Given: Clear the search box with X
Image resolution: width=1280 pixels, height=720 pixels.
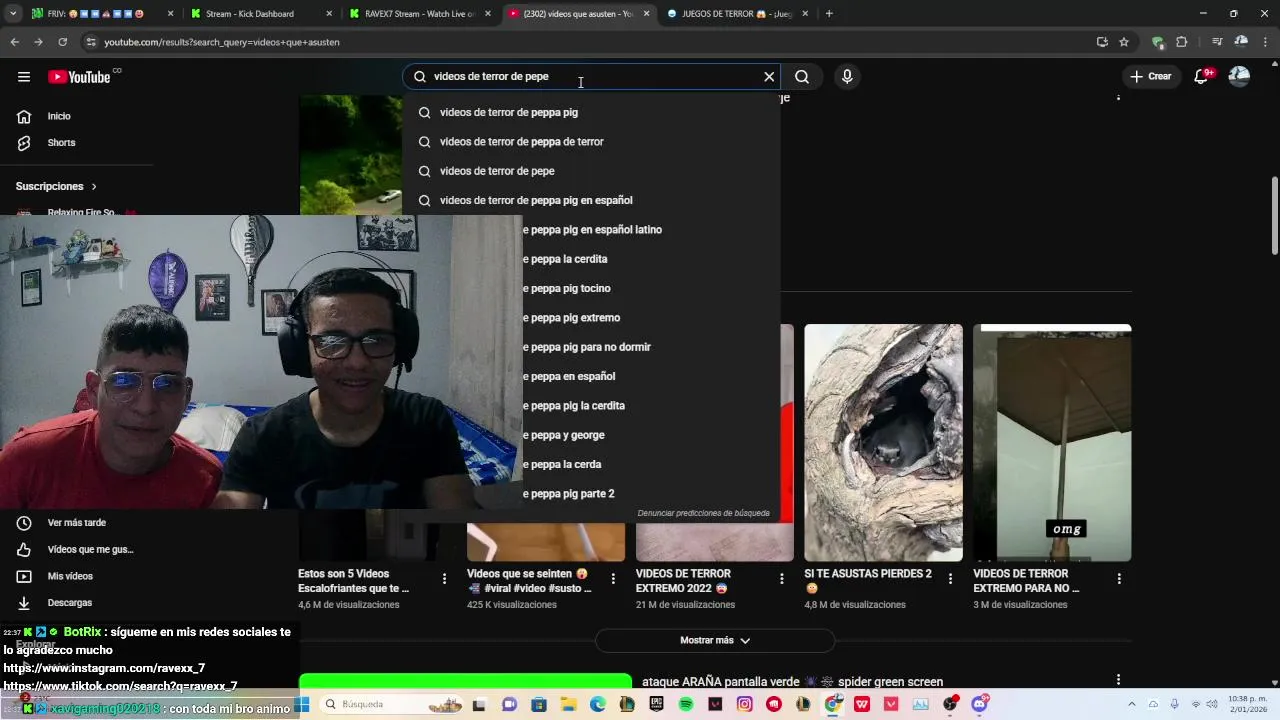Looking at the screenshot, I should pos(769,77).
